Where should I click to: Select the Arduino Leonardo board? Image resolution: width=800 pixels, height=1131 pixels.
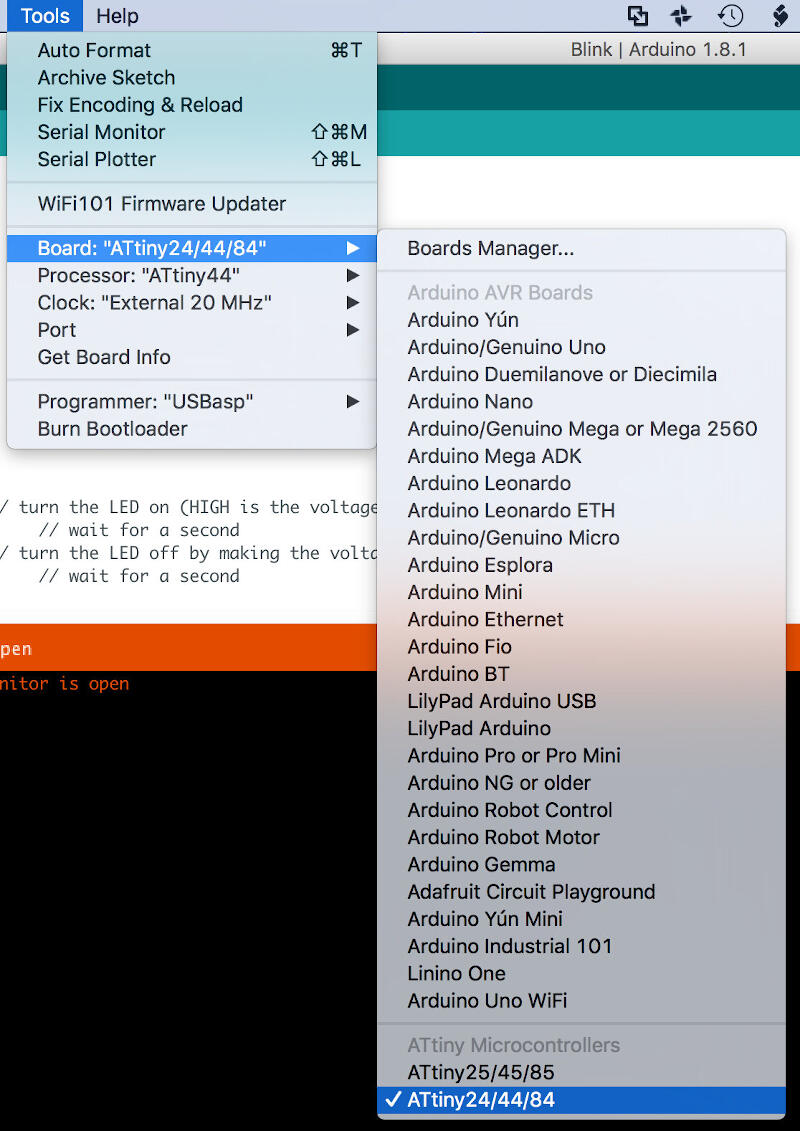click(581, 483)
